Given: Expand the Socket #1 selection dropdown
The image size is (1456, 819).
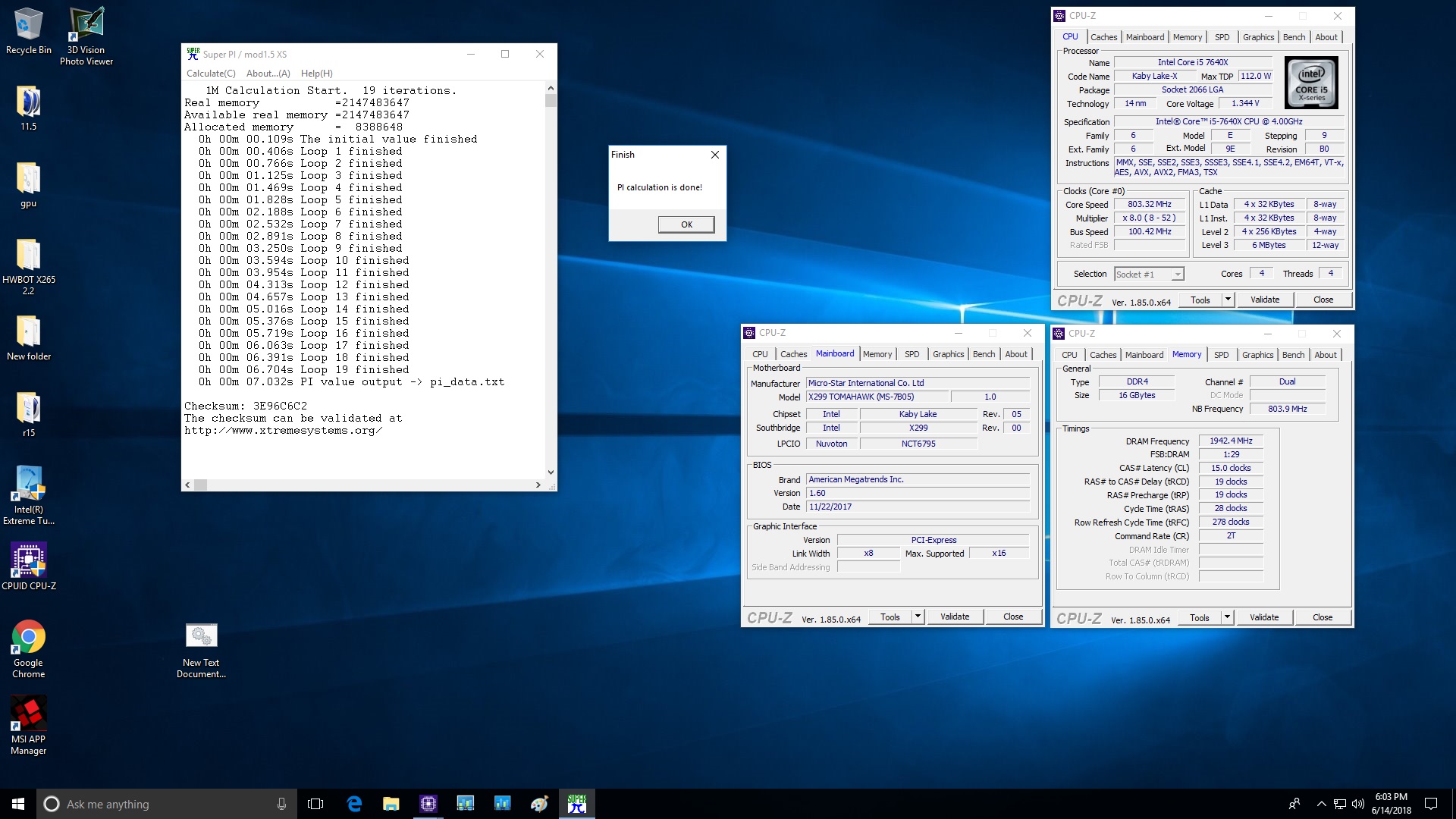Looking at the screenshot, I should [1178, 275].
